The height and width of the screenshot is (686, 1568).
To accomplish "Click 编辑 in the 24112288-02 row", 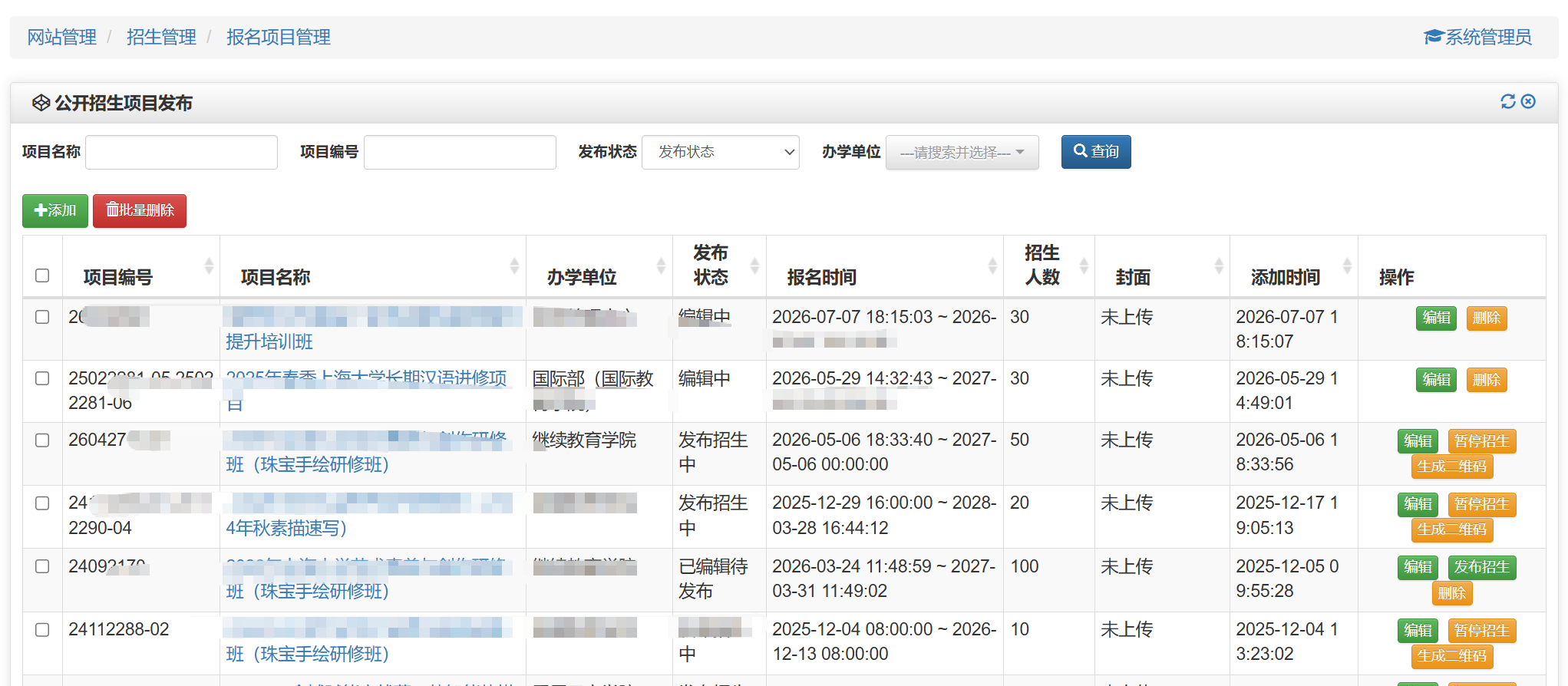I will [1418, 631].
